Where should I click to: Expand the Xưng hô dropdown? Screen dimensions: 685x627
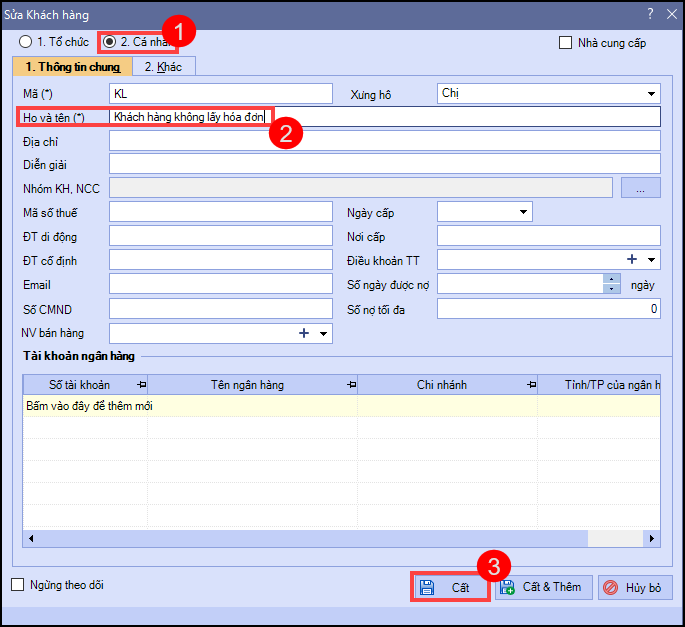tap(651, 94)
